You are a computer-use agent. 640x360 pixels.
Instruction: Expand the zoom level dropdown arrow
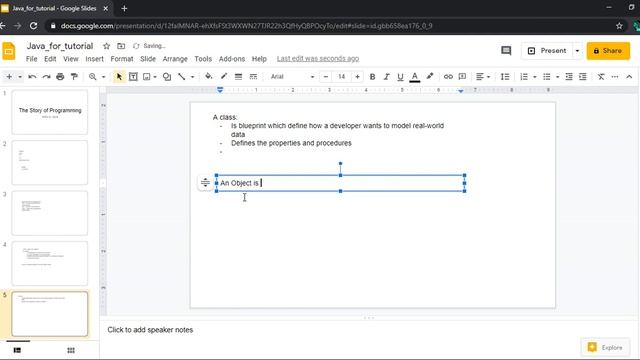click(103, 77)
